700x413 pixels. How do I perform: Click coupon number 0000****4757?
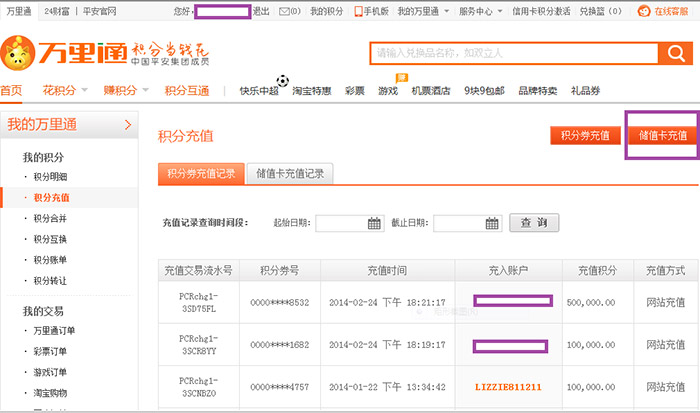tap(279, 387)
